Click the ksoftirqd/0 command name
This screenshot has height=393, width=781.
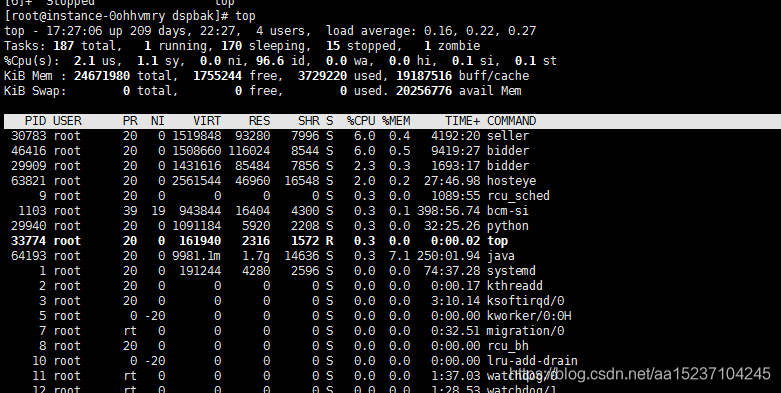click(x=525, y=301)
